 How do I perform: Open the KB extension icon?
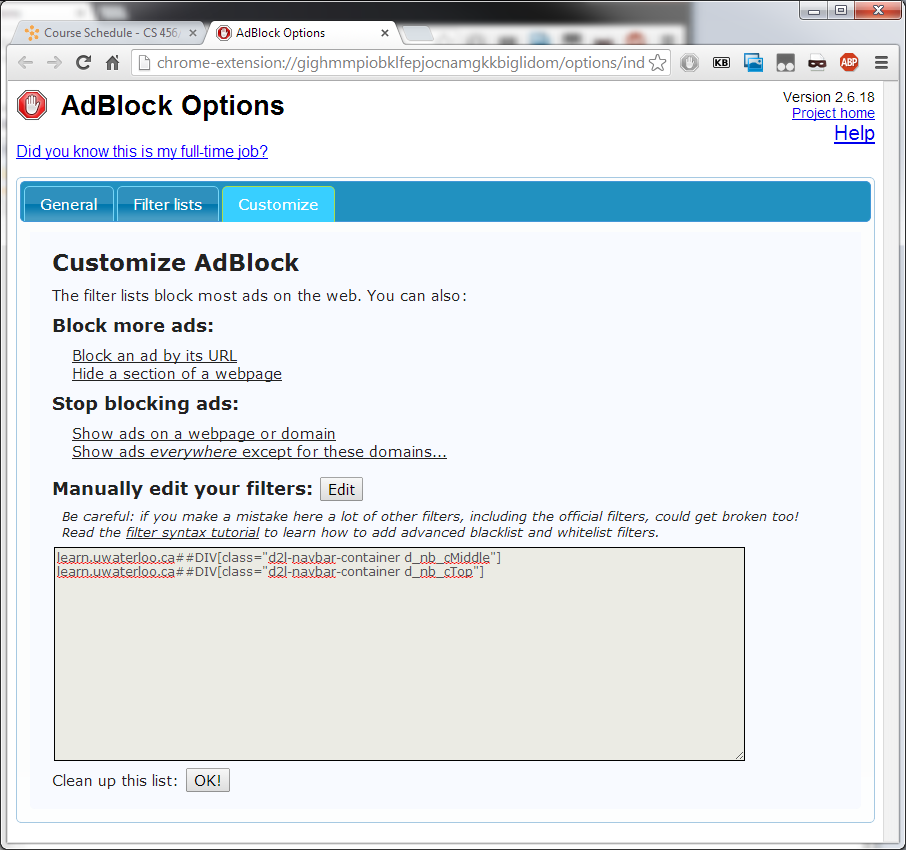pos(721,62)
